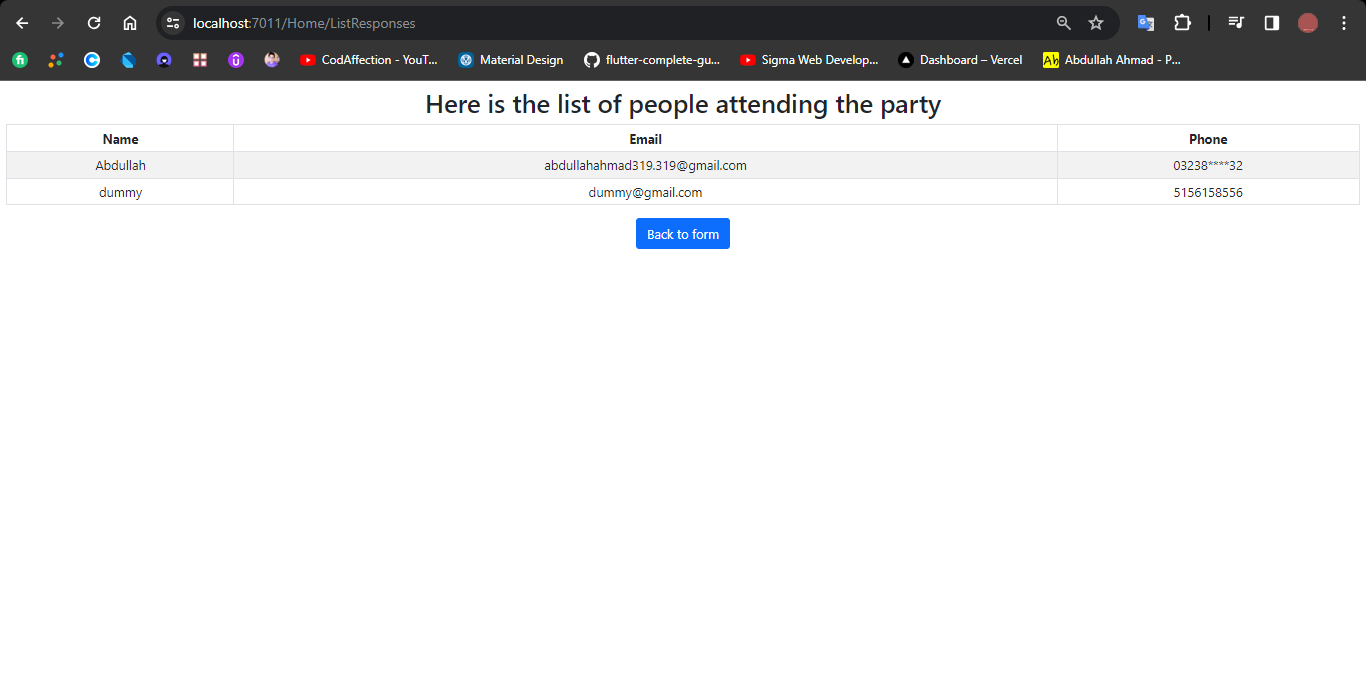
Task: Open Material Design bookmark
Action: (x=511, y=60)
